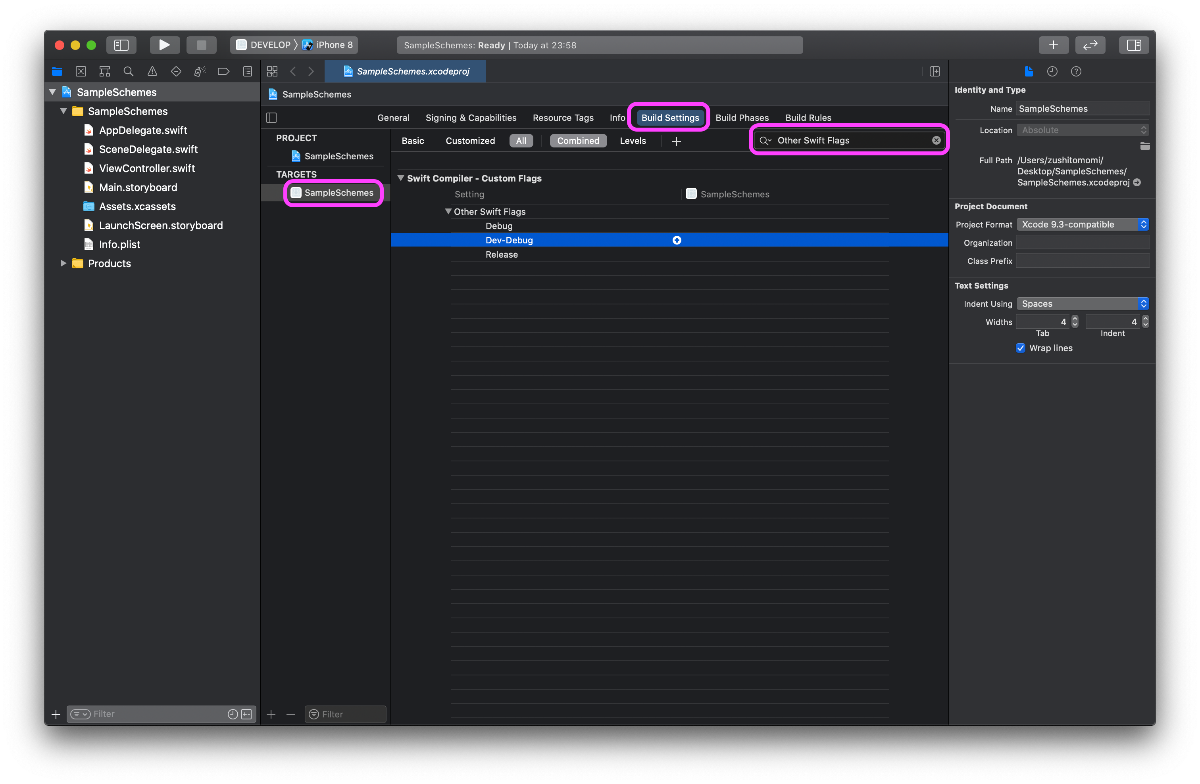The height and width of the screenshot is (784, 1200).
Task: Switch to Signing & Capabilities tab
Action: click(x=471, y=118)
